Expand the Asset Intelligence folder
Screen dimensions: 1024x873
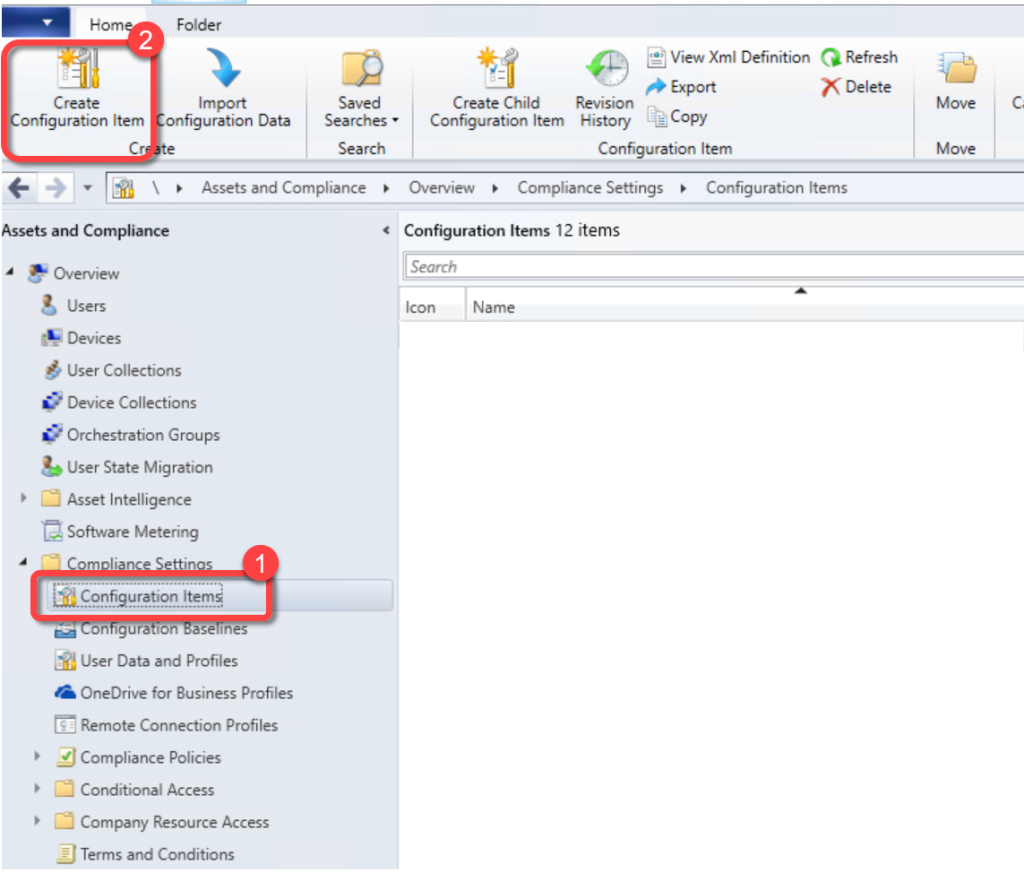[x=23, y=499]
